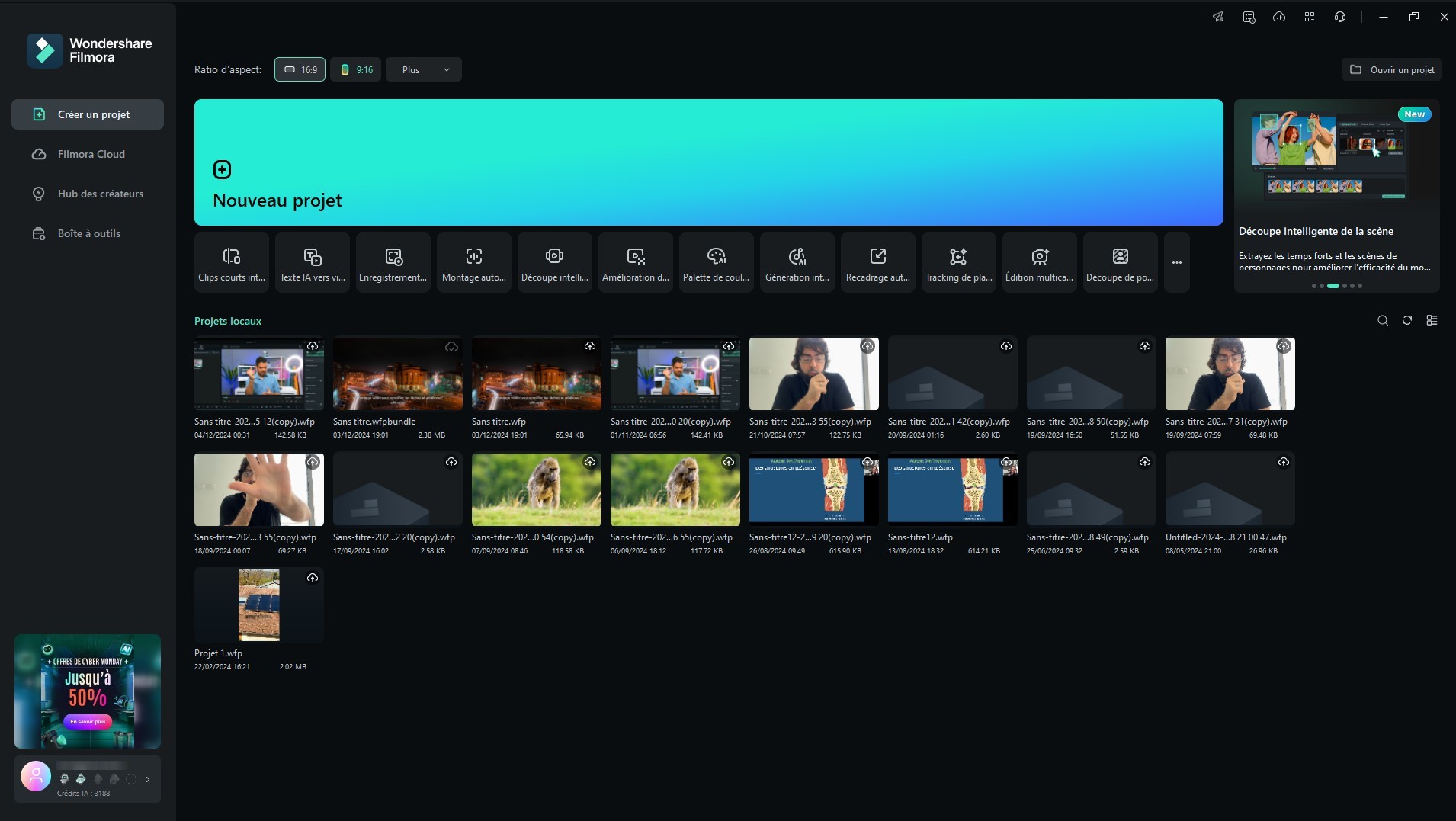Open project dated 18/09/2024 00:07
Screen dimensions: 1456x821
pyautogui.click(x=259, y=489)
